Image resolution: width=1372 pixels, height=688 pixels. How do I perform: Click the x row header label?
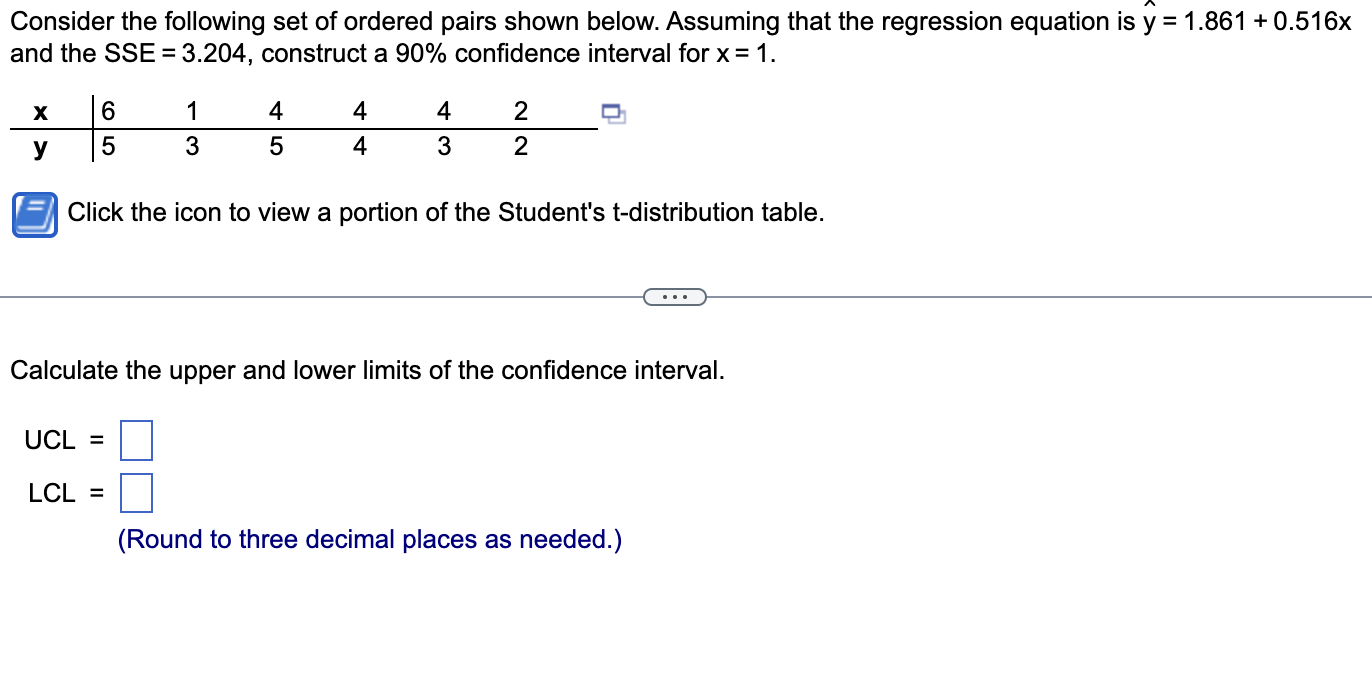40,111
